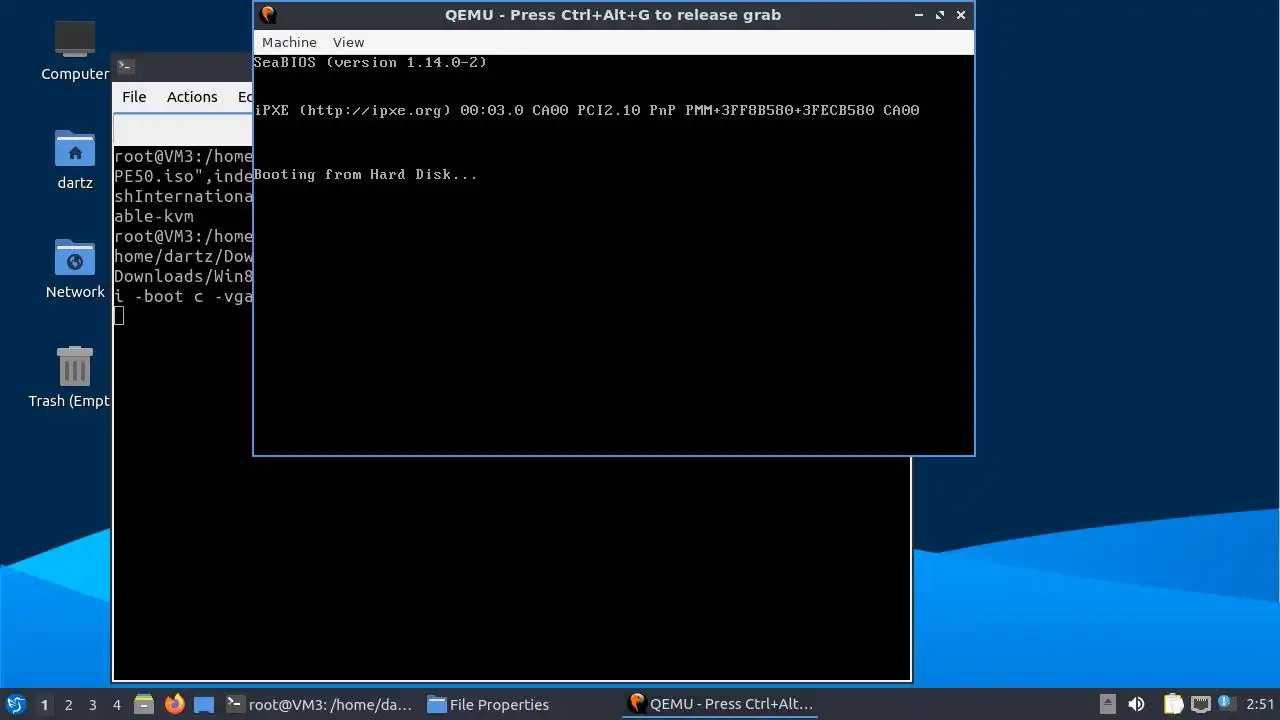Click the terminal window icon in its title bar
Screen dimensions: 1280x720
click(125, 66)
